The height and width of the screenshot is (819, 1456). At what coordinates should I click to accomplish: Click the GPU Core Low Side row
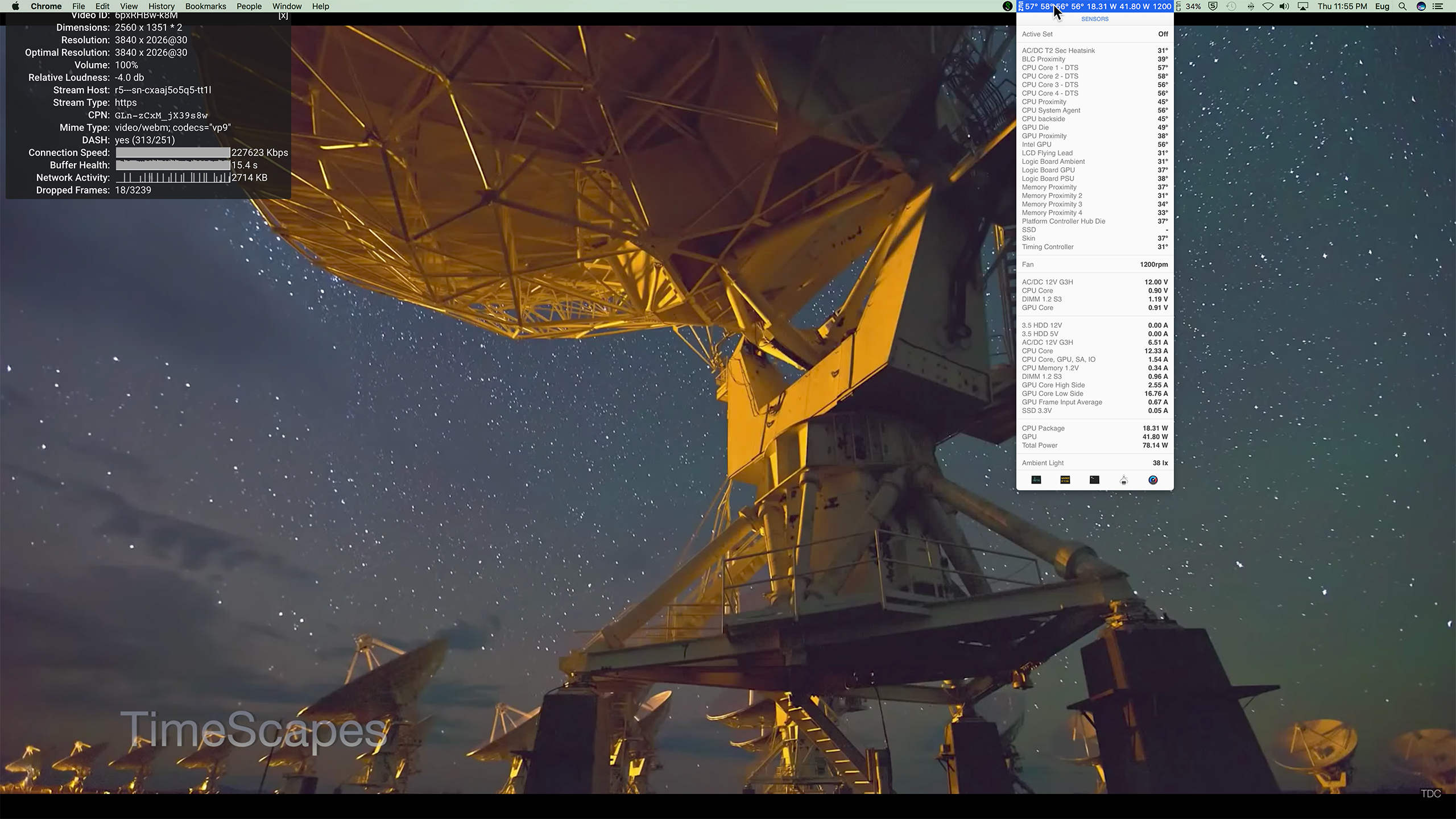[x=1095, y=394]
